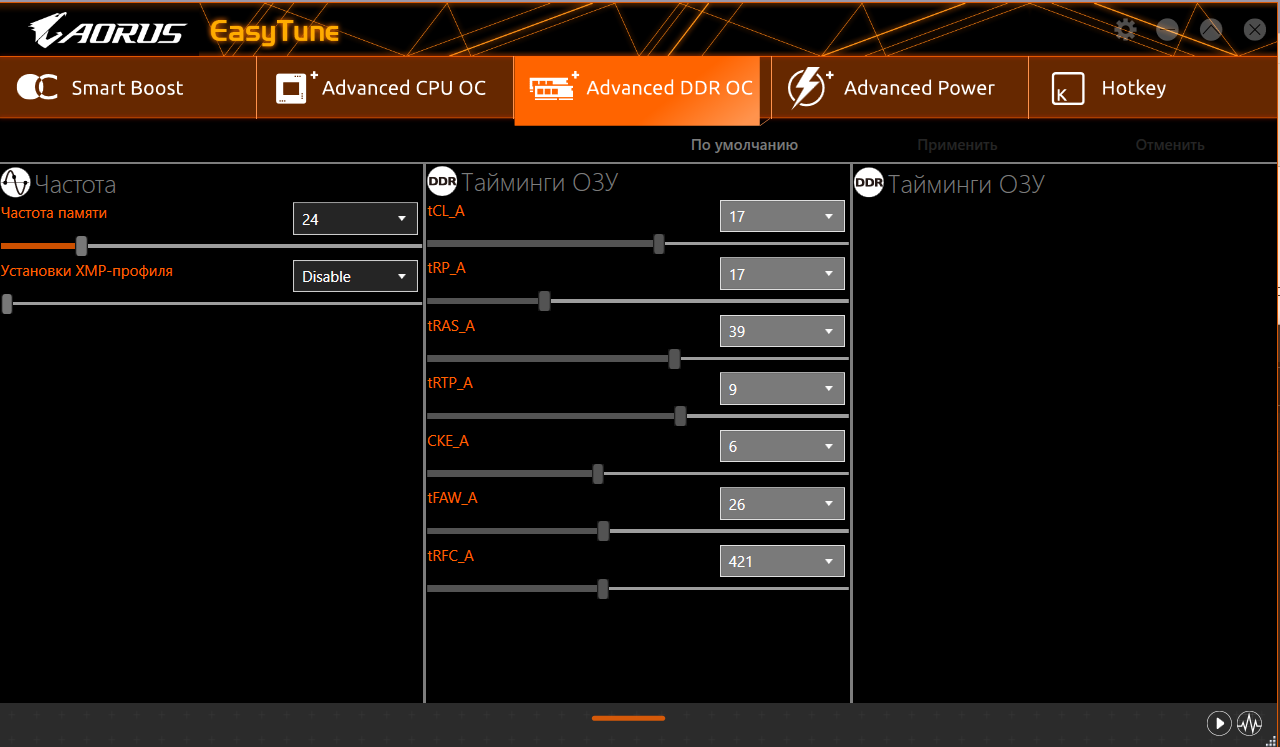Click the orange bar handle at bottom center
The width and height of the screenshot is (1280, 747).
click(628, 718)
